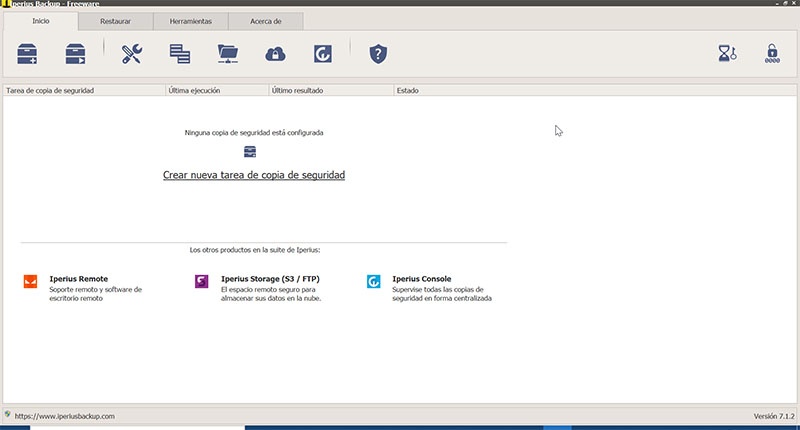800x430 pixels.
Task: Open network folder toolbar icon
Action: [228, 54]
